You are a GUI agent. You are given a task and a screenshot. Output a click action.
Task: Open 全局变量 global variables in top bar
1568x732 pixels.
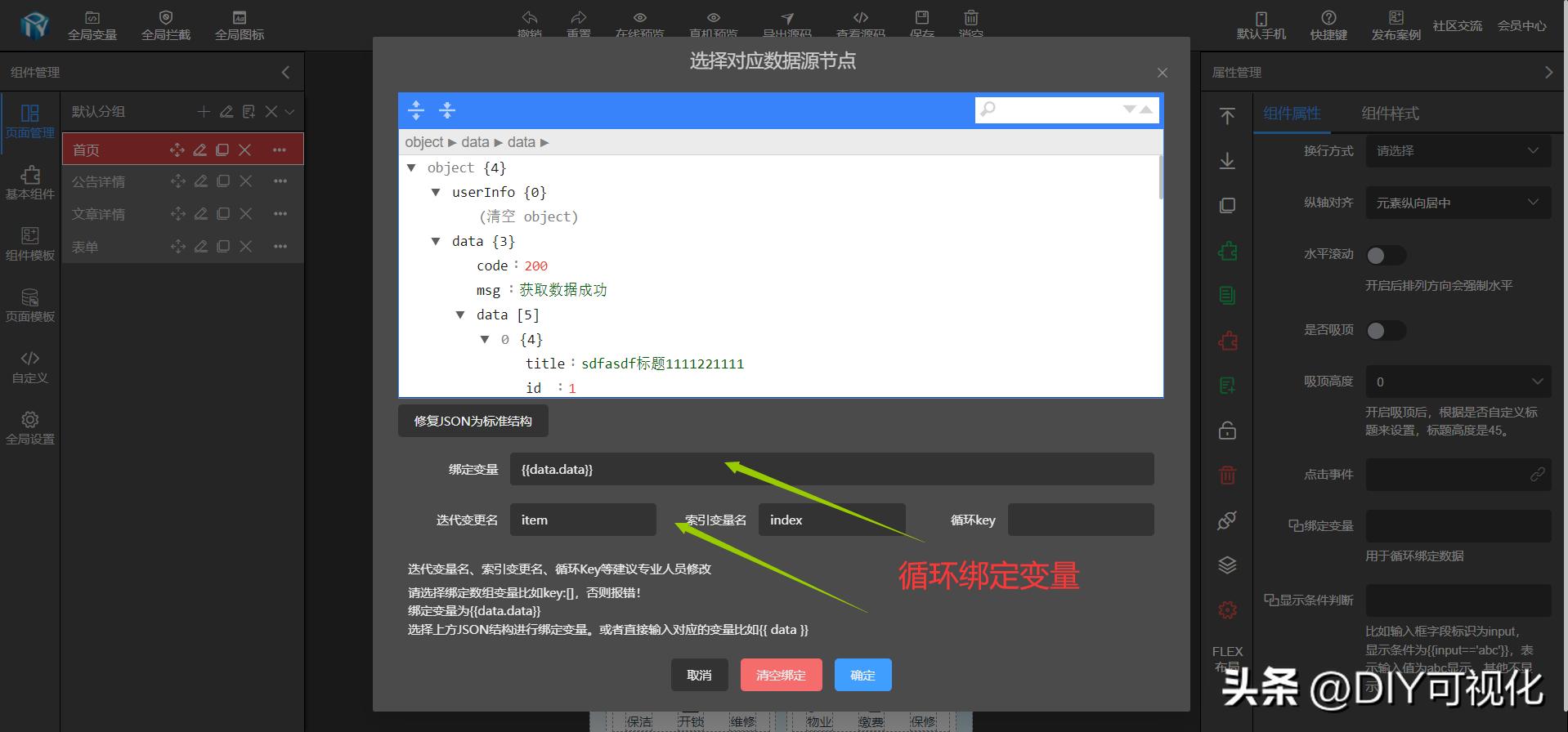92,26
